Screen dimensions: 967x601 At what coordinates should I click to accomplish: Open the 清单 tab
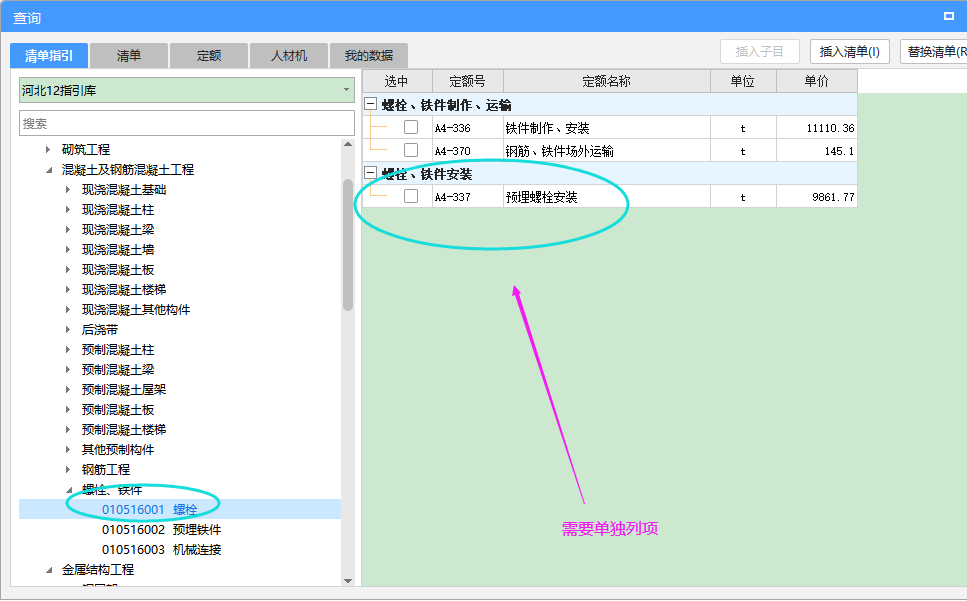click(x=129, y=55)
